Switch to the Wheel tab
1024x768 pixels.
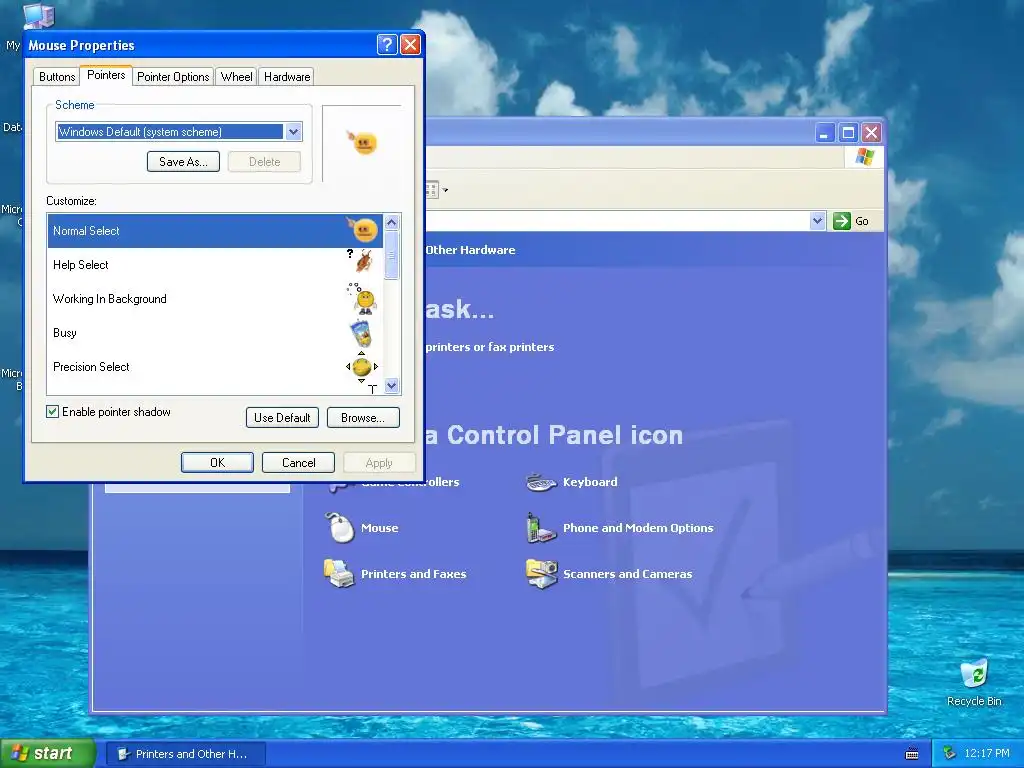tap(236, 77)
